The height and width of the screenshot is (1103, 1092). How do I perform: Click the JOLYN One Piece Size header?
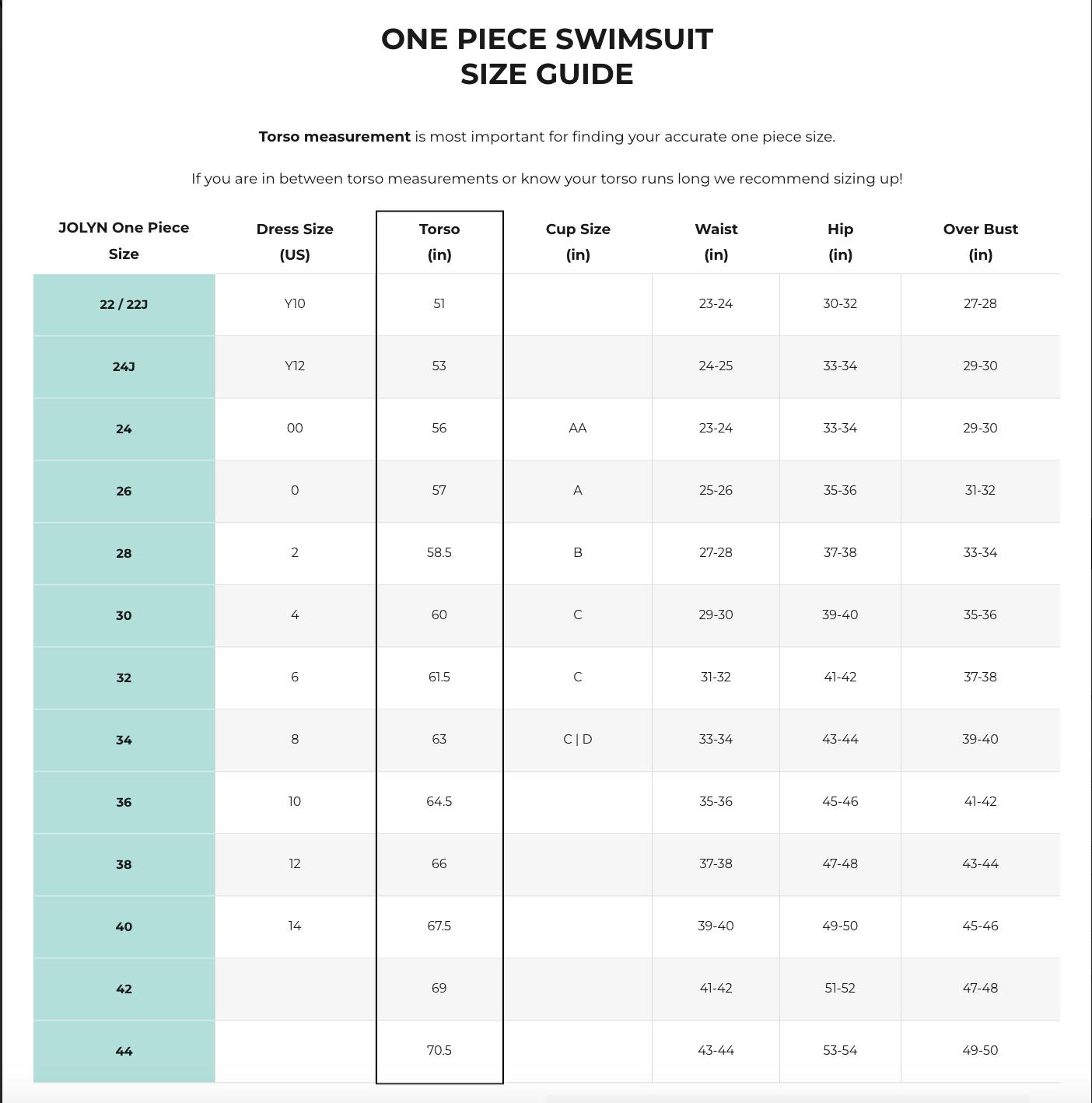pyautogui.click(x=124, y=240)
